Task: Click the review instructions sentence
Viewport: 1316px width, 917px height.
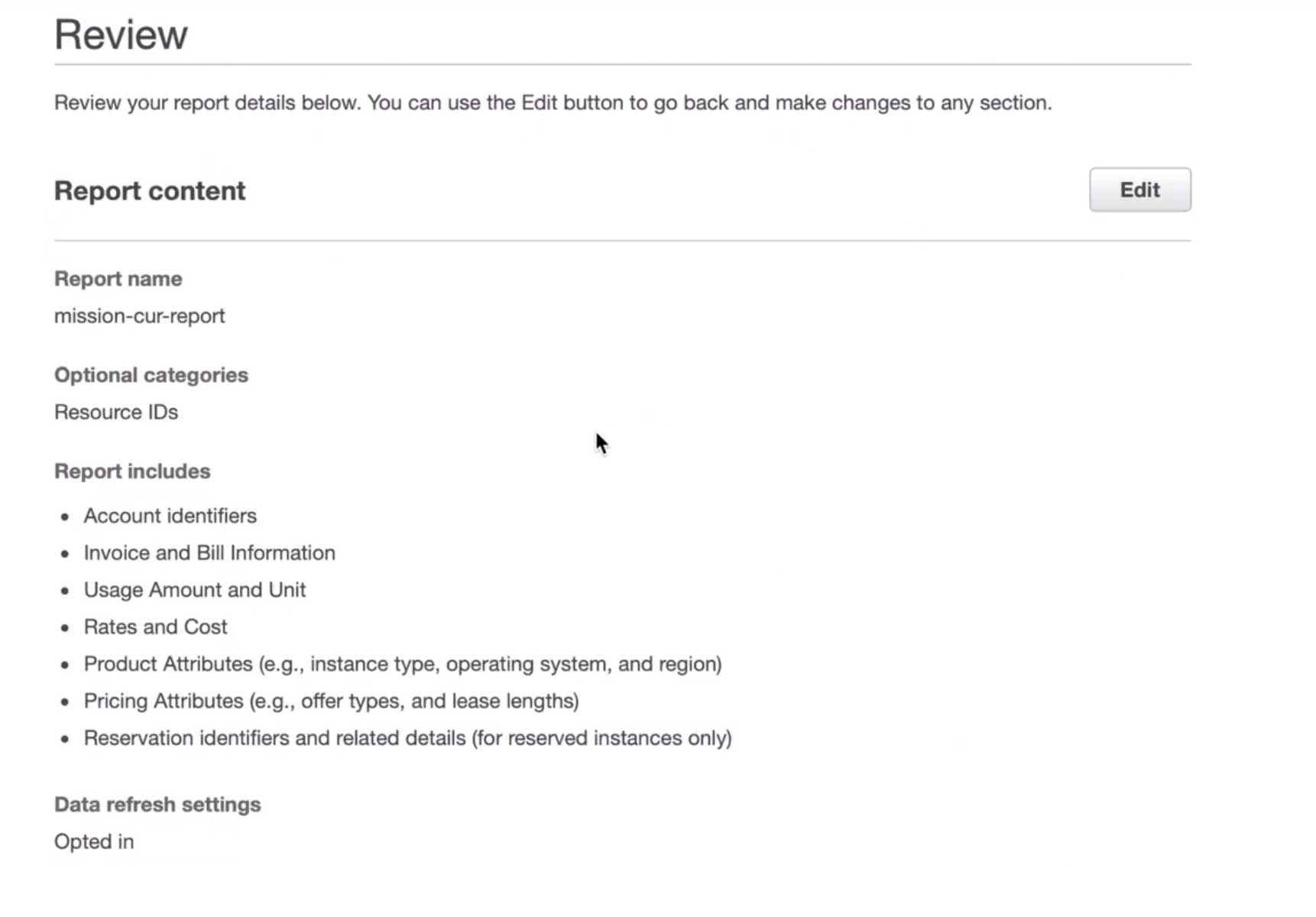Action: click(553, 102)
